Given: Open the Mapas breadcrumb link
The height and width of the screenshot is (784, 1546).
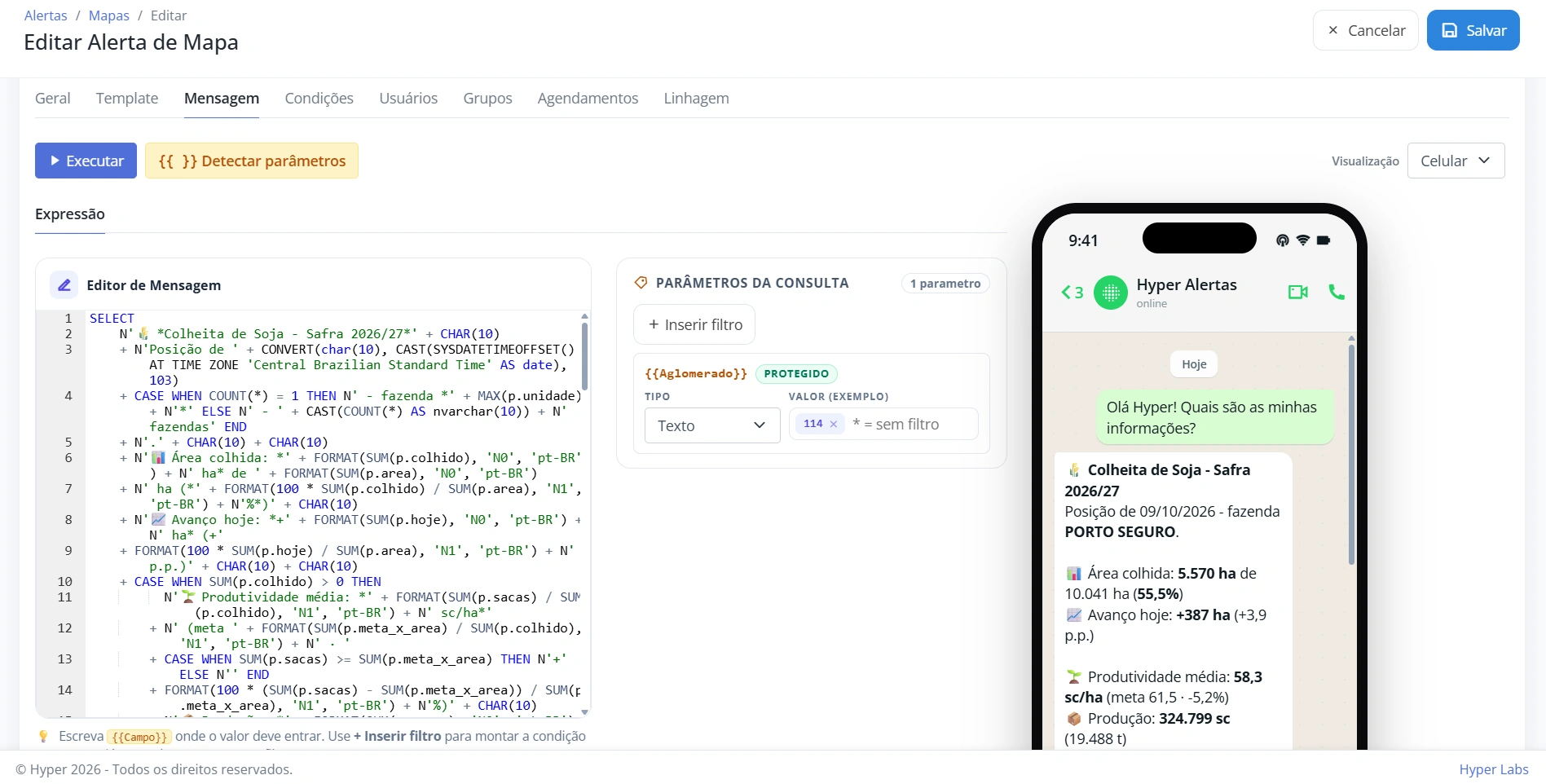Looking at the screenshot, I should tap(109, 15).
